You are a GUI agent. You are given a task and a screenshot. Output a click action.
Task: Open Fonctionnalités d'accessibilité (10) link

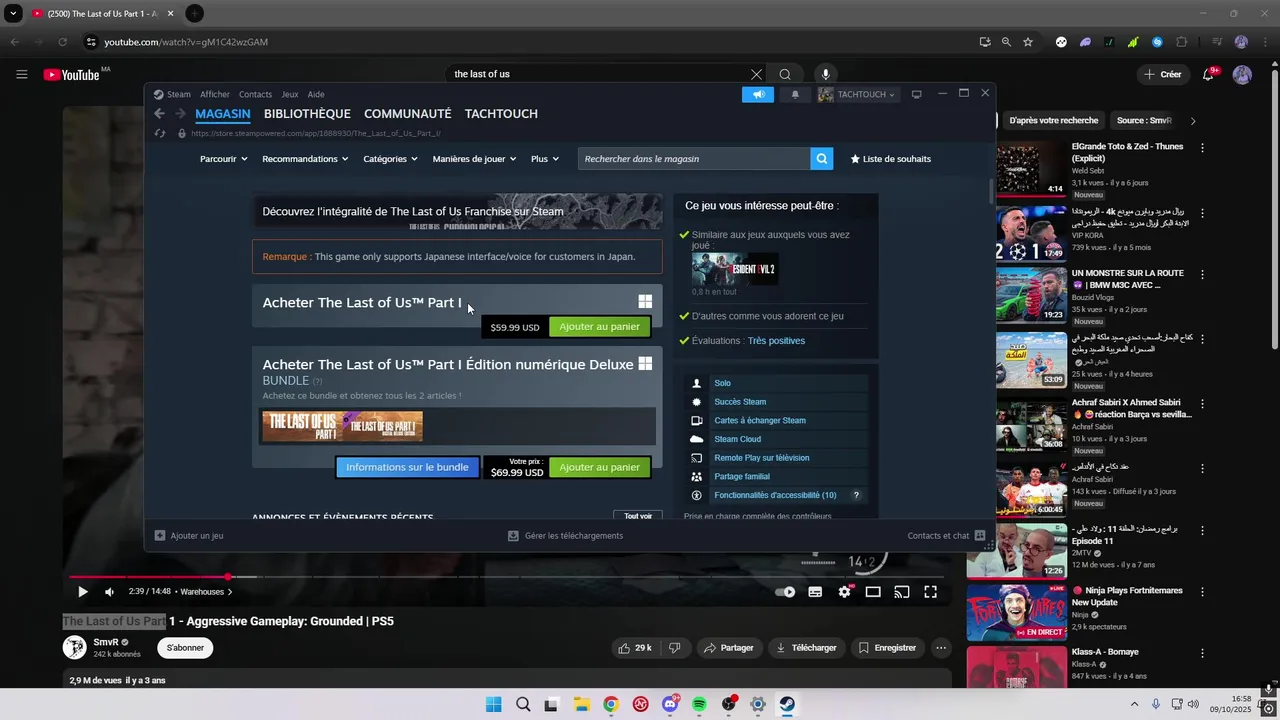775,495
